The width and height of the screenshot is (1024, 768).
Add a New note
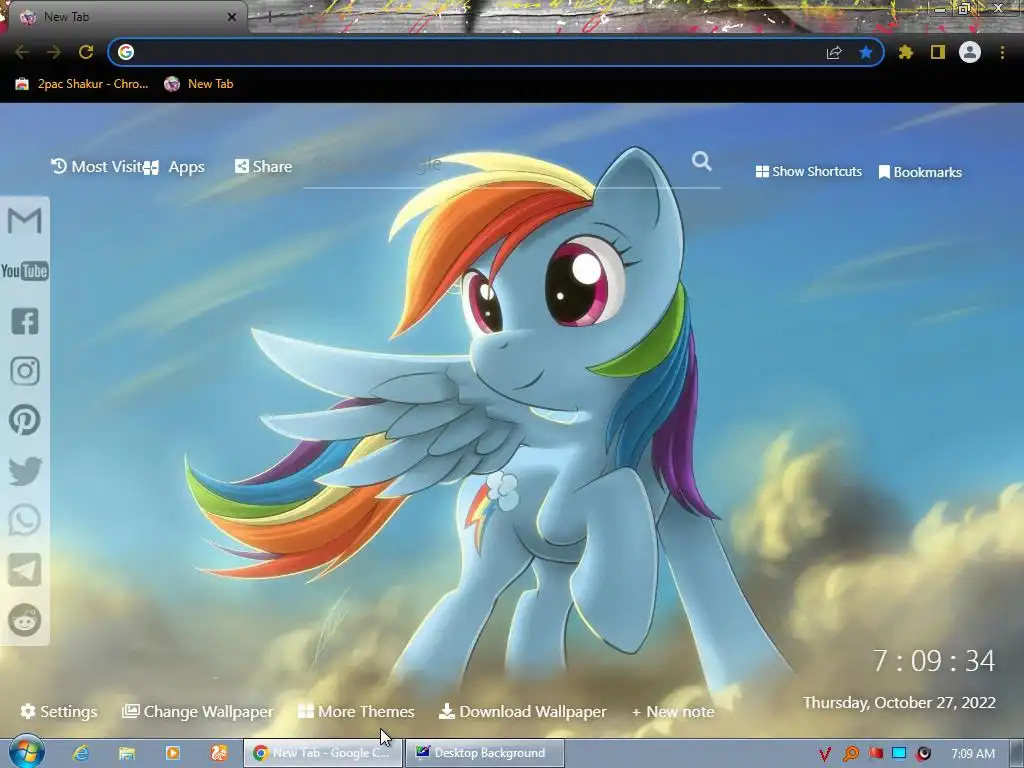coord(673,712)
